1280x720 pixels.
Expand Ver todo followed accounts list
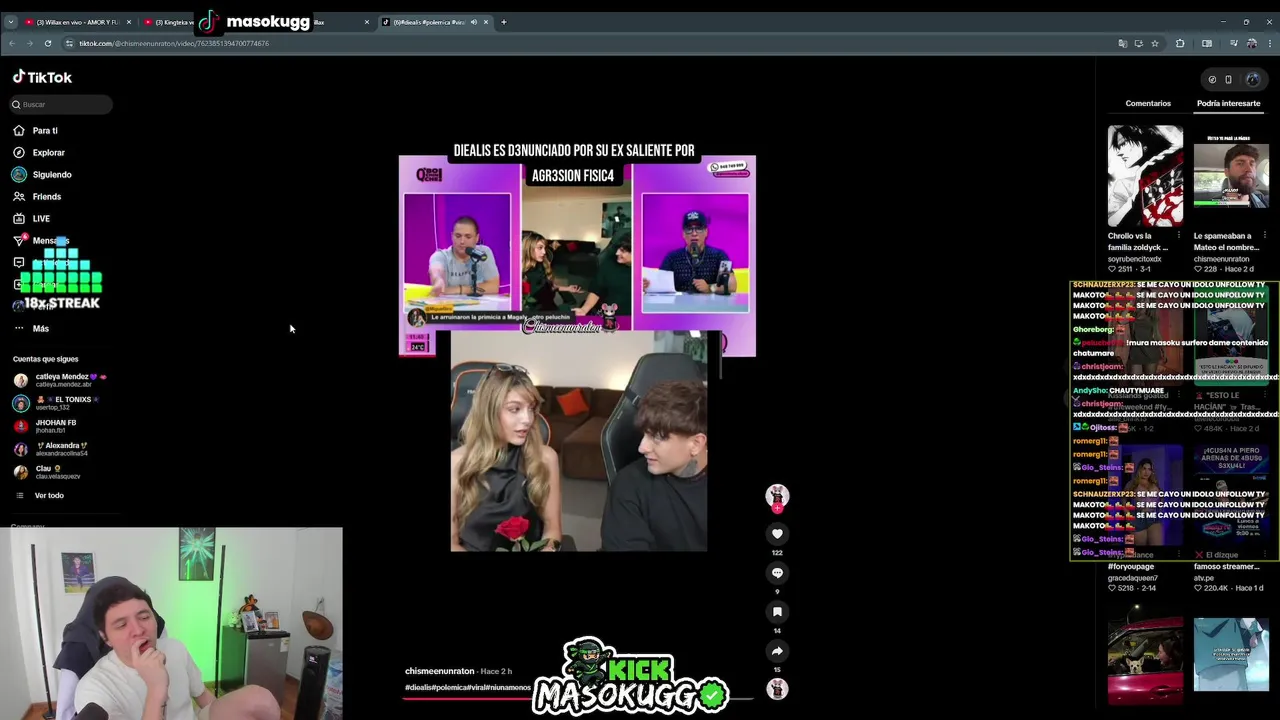coord(39,495)
